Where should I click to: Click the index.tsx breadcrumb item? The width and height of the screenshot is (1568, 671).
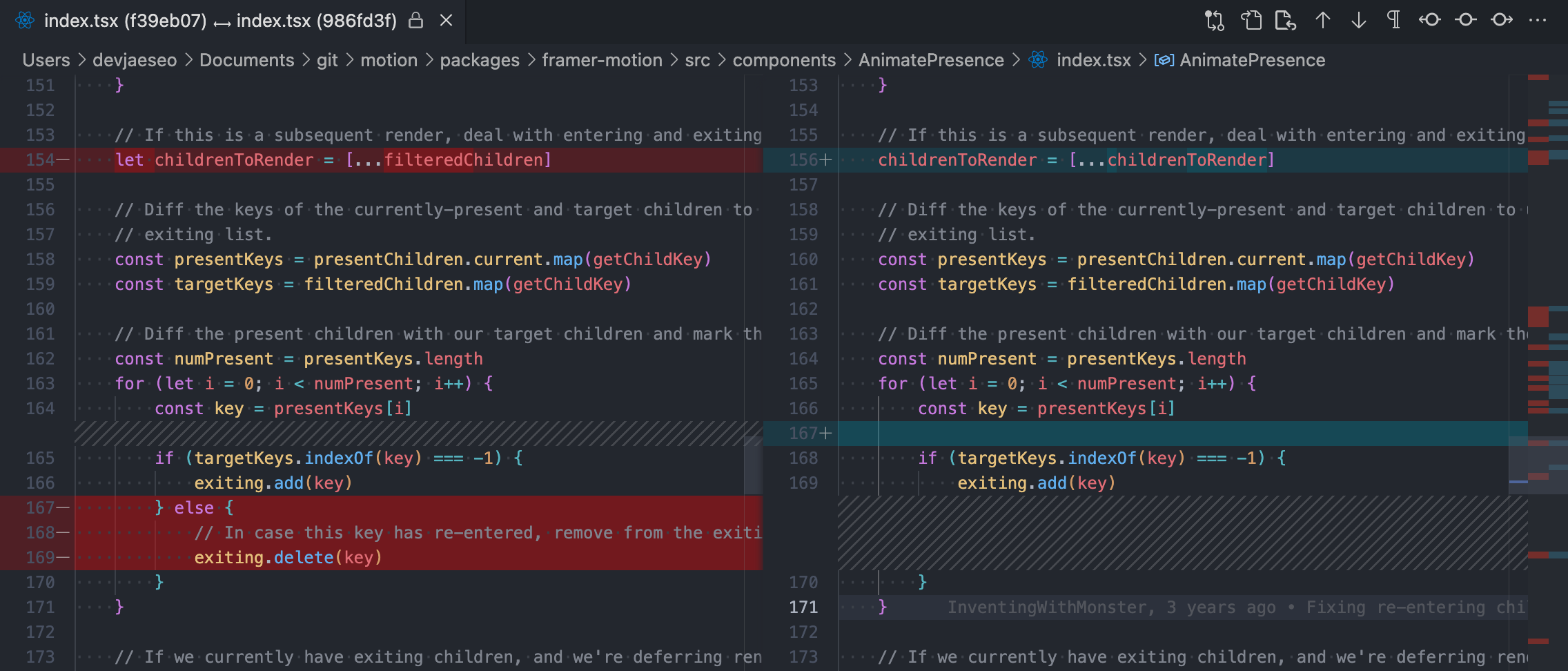pos(1093,60)
